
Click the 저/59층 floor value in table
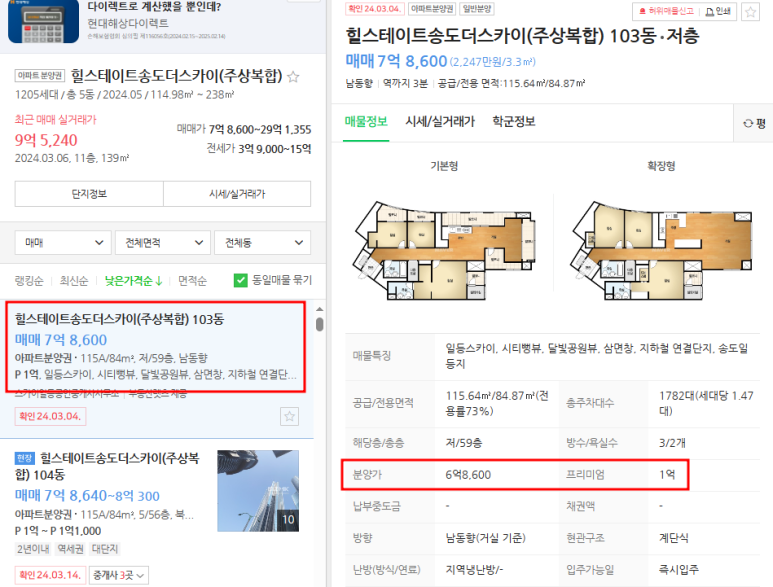click(x=463, y=443)
